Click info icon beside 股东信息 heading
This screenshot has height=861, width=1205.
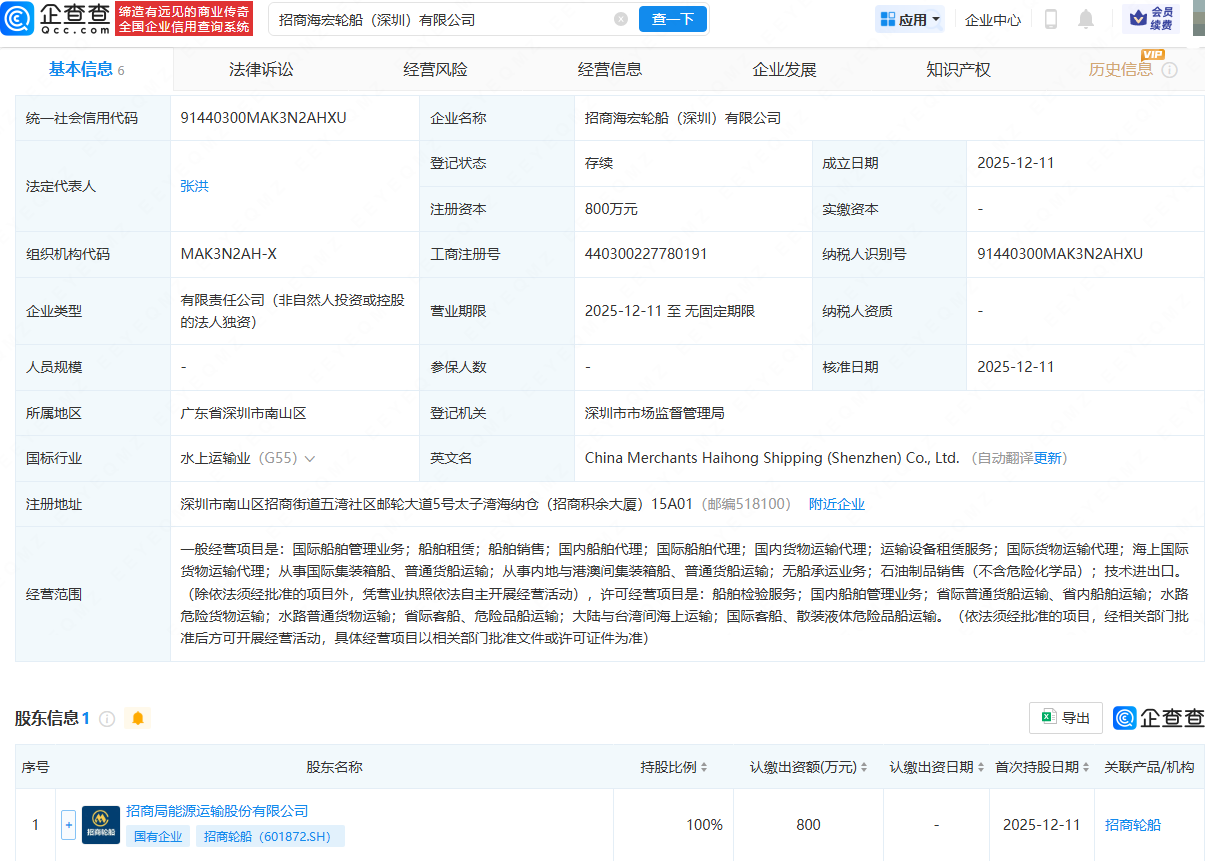[107, 718]
